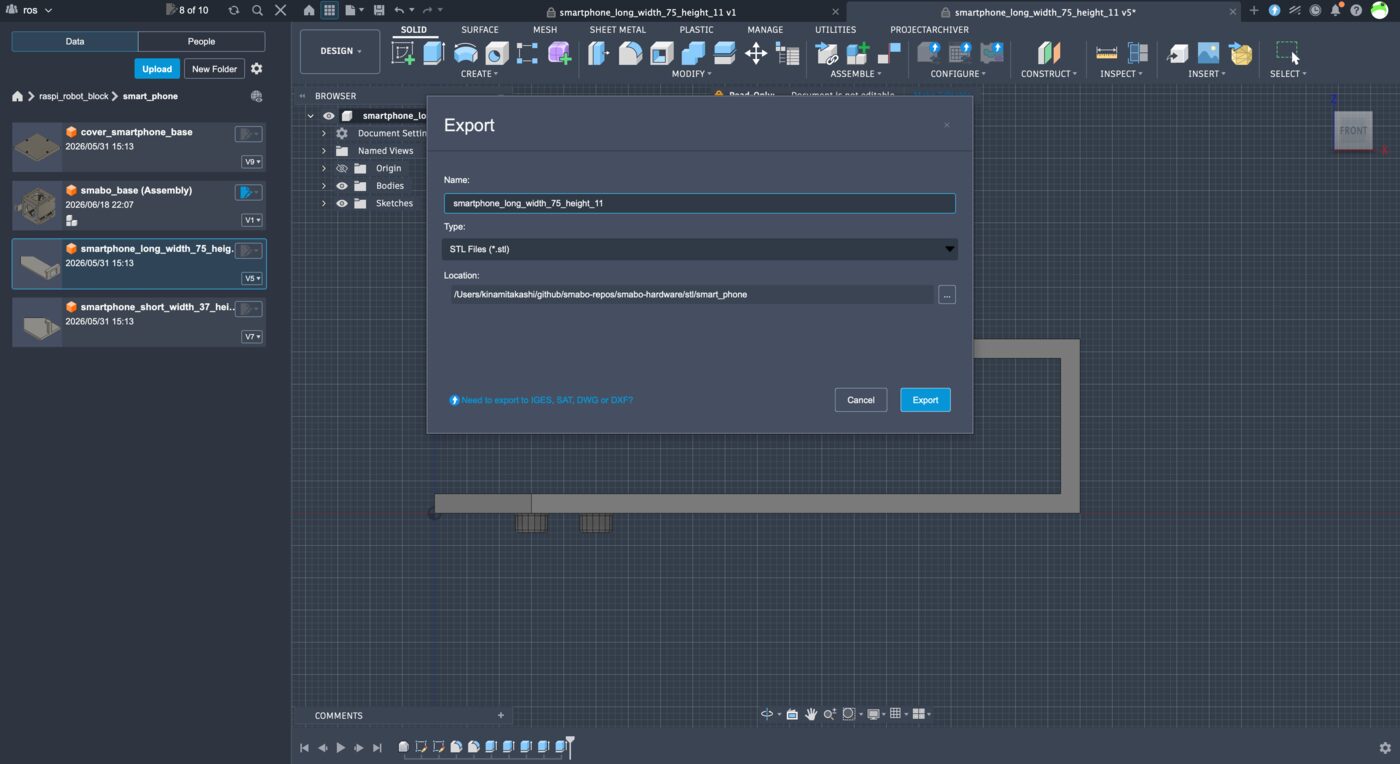
Task: Open the UTILITIES tab
Action: tap(835, 30)
